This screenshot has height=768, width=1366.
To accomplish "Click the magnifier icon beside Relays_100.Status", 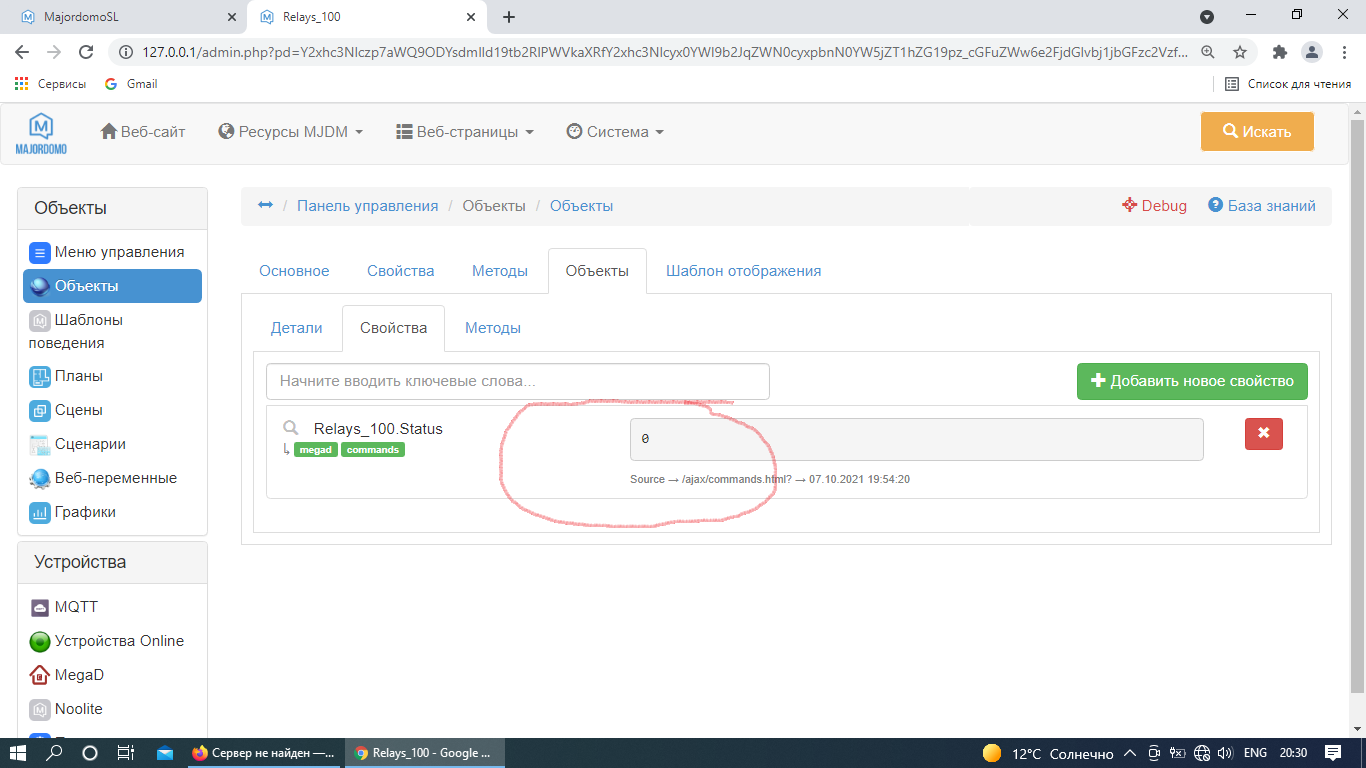I will (x=291, y=428).
